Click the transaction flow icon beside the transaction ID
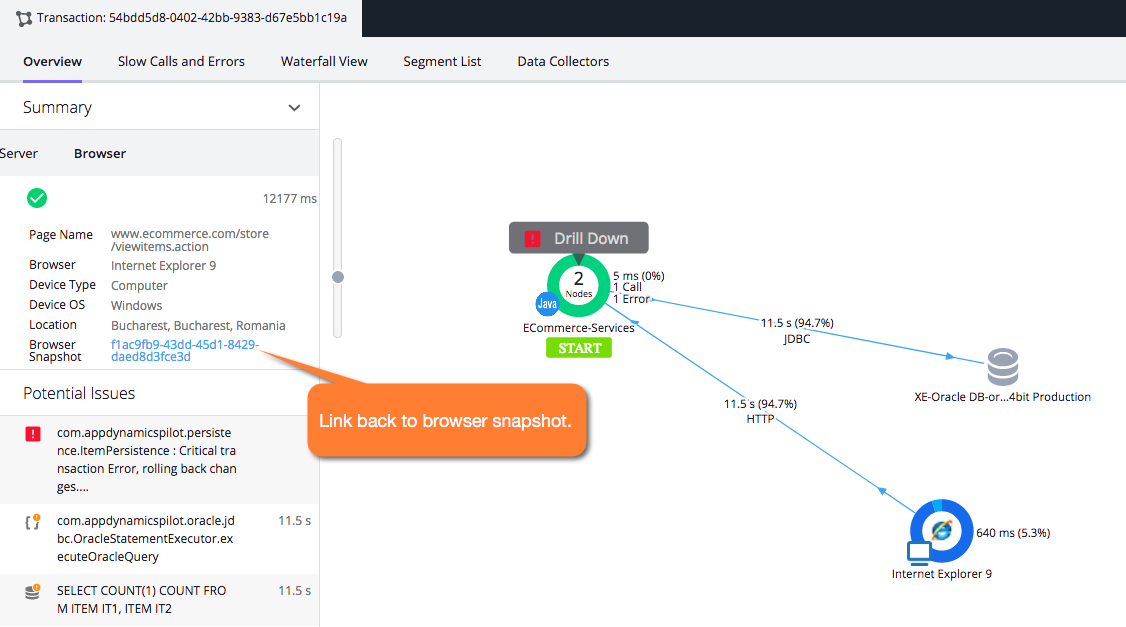Screen dimensions: 1126x627 click(24, 19)
